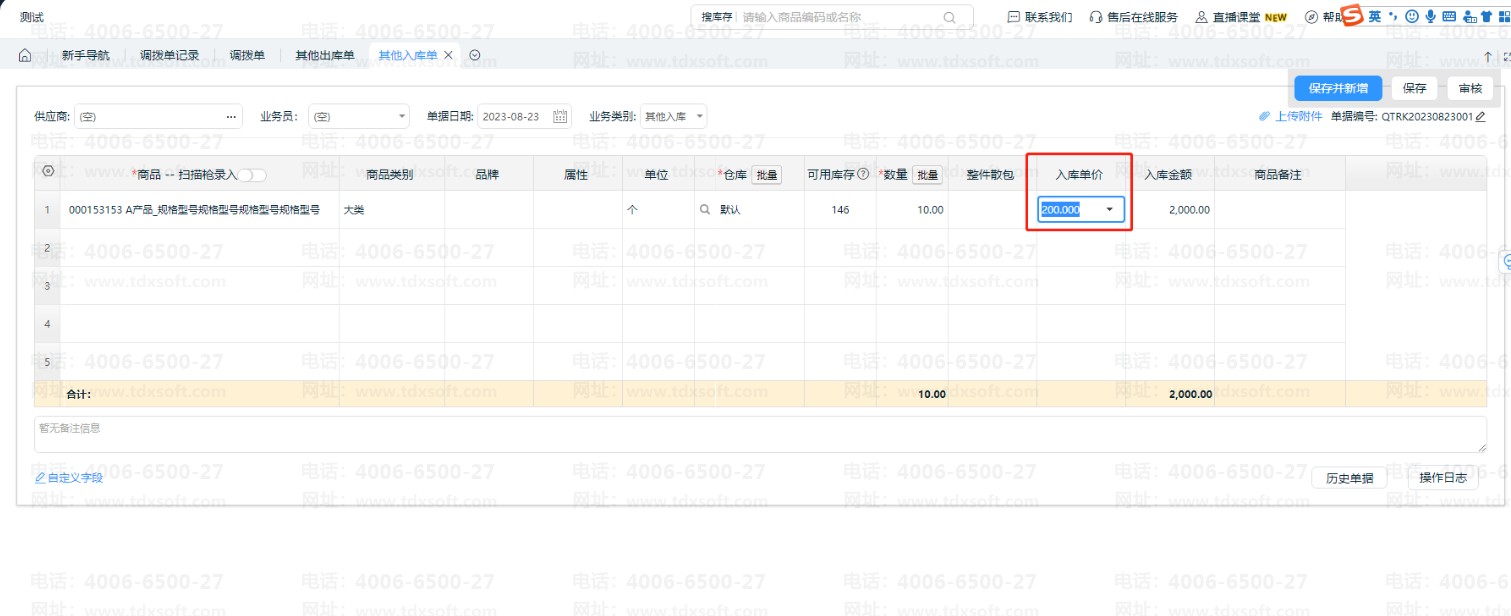
Task: Open the 业务类别 dropdown
Action: (699, 117)
